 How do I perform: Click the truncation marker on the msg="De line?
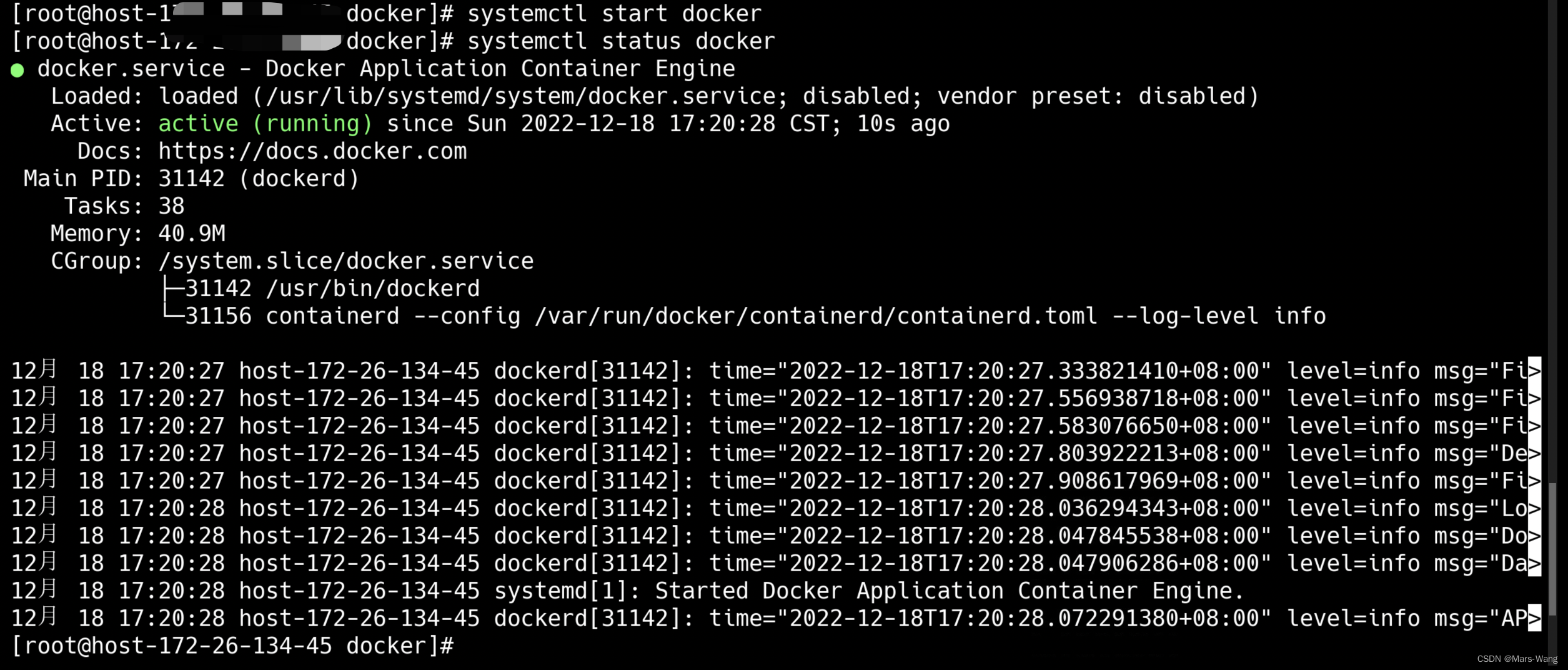(x=1534, y=453)
